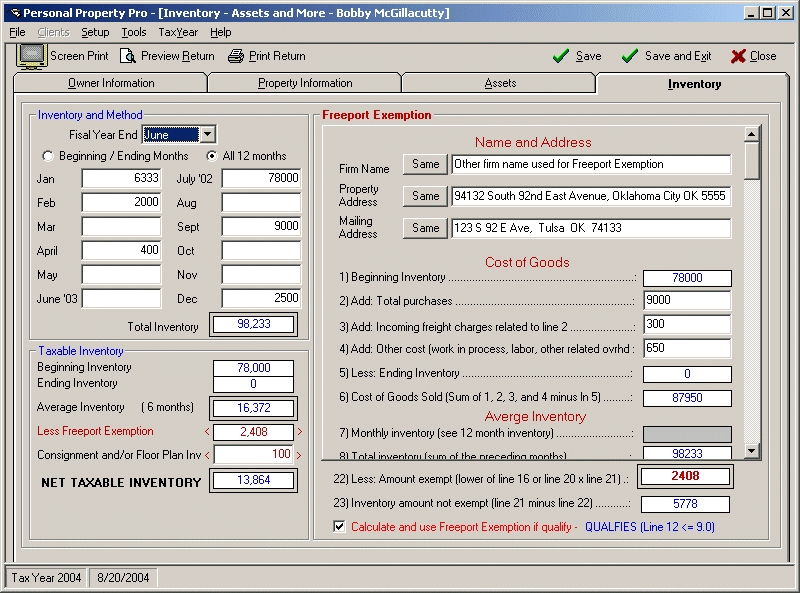Click the Tax Year 2004 status bar entry
This screenshot has height=593, width=800.
(x=46, y=578)
